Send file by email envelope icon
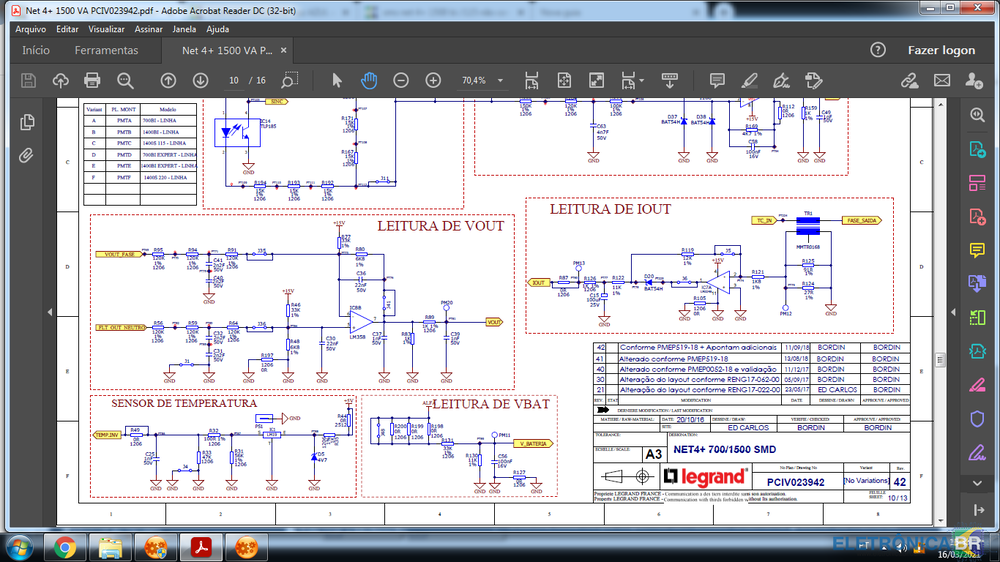The width and height of the screenshot is (1000, 562). point(941,80)
